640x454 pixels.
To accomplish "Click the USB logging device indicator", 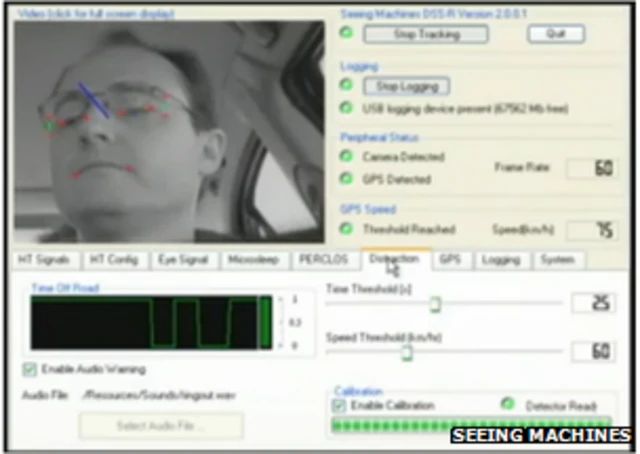I will pos(346,108).
